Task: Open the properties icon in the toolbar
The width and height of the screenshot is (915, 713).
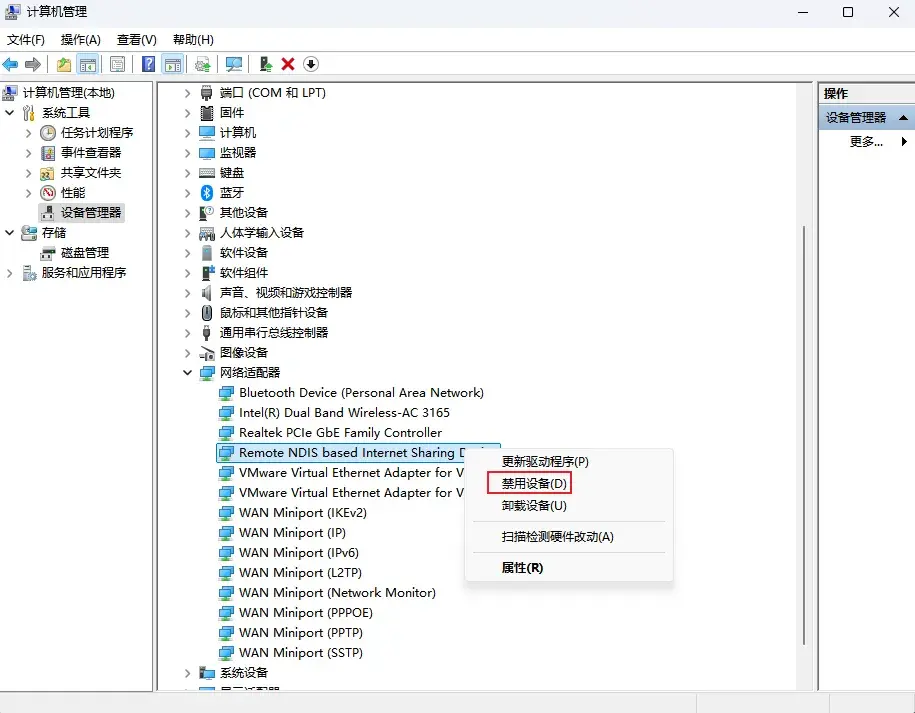Action: pyautogui.click(x=118, y=64)
